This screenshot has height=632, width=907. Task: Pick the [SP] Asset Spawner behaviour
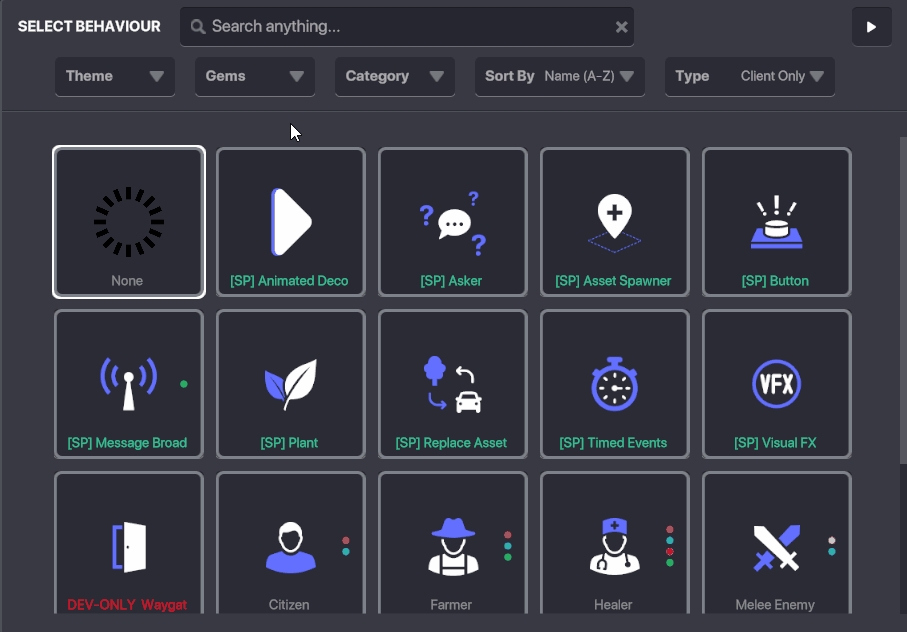(x=614, y=222)
